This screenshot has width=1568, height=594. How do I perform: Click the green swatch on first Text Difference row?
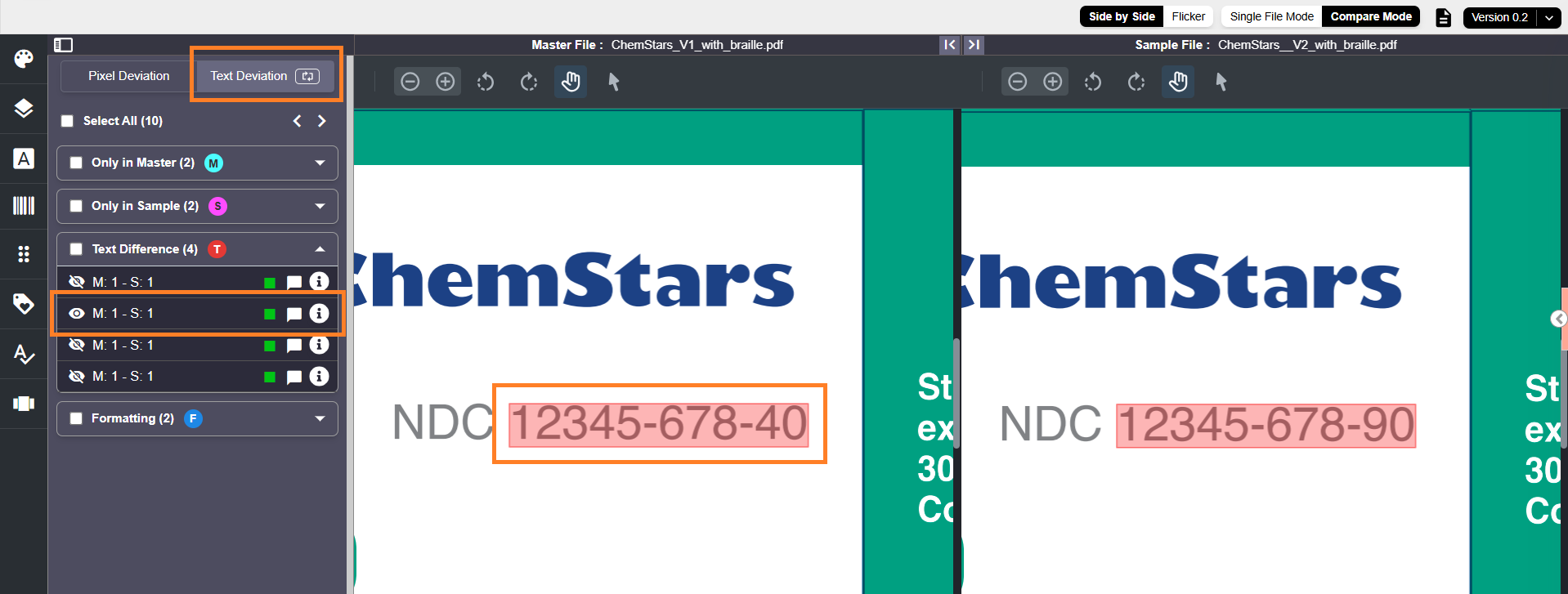coord(270,284)
